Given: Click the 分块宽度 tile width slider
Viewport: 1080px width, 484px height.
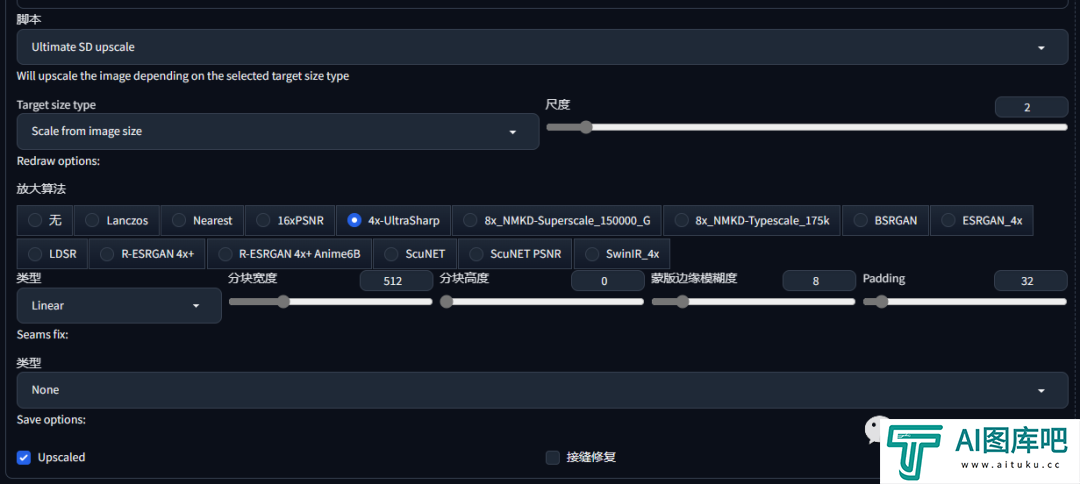Looking at the screenshot, I should (x=331, y=302).
